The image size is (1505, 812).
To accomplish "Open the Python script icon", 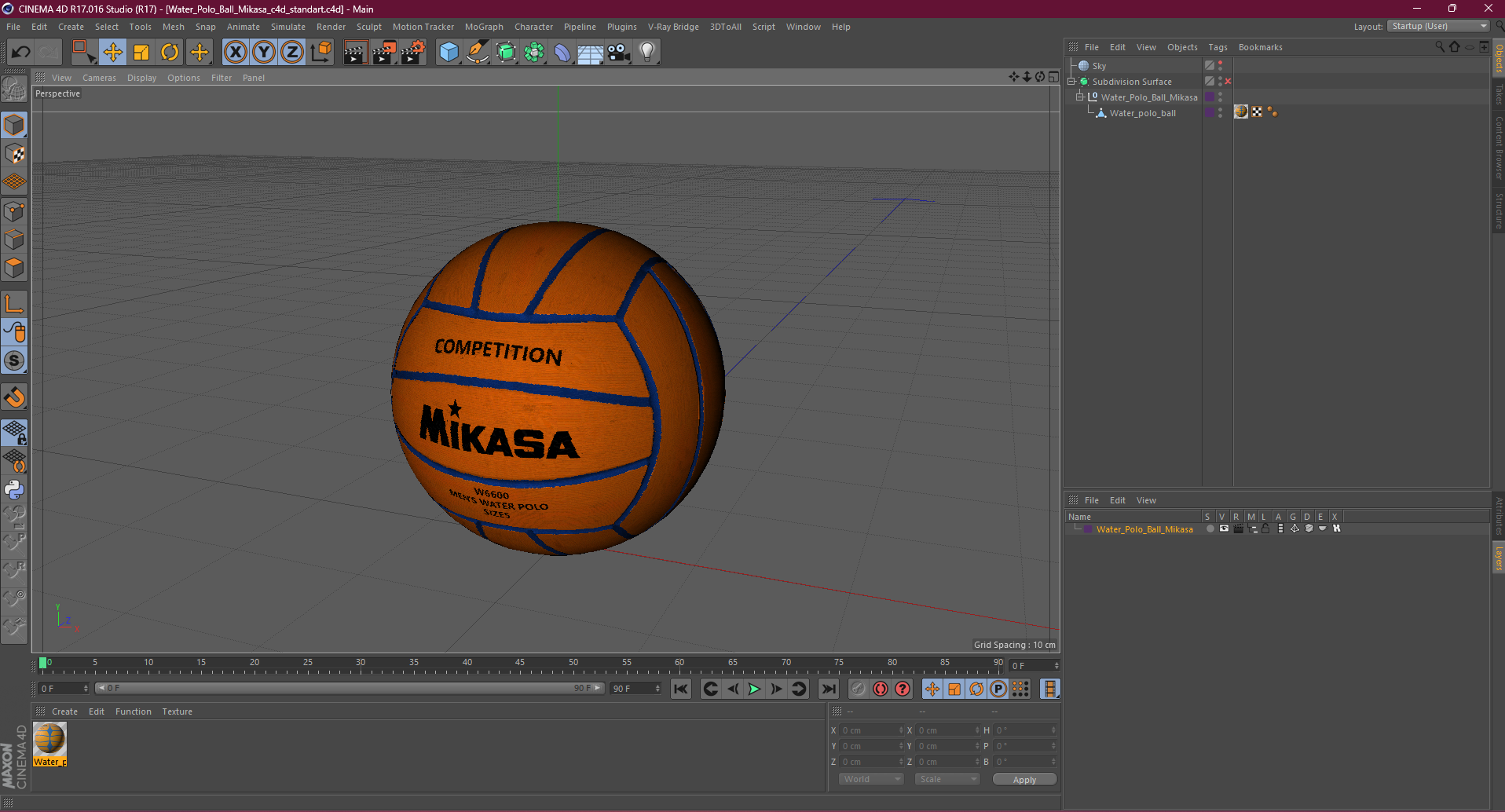I will pos(14,489).
